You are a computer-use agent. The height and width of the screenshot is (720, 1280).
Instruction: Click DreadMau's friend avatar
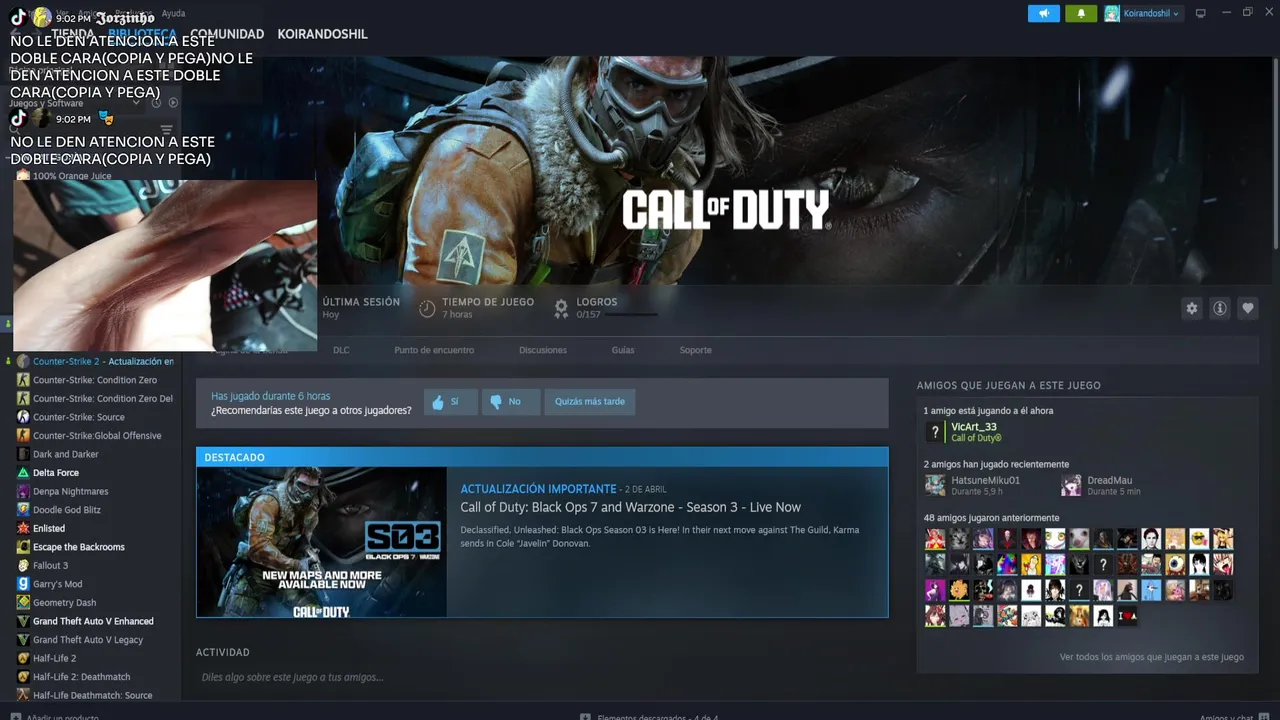(x=1071, y=485)
